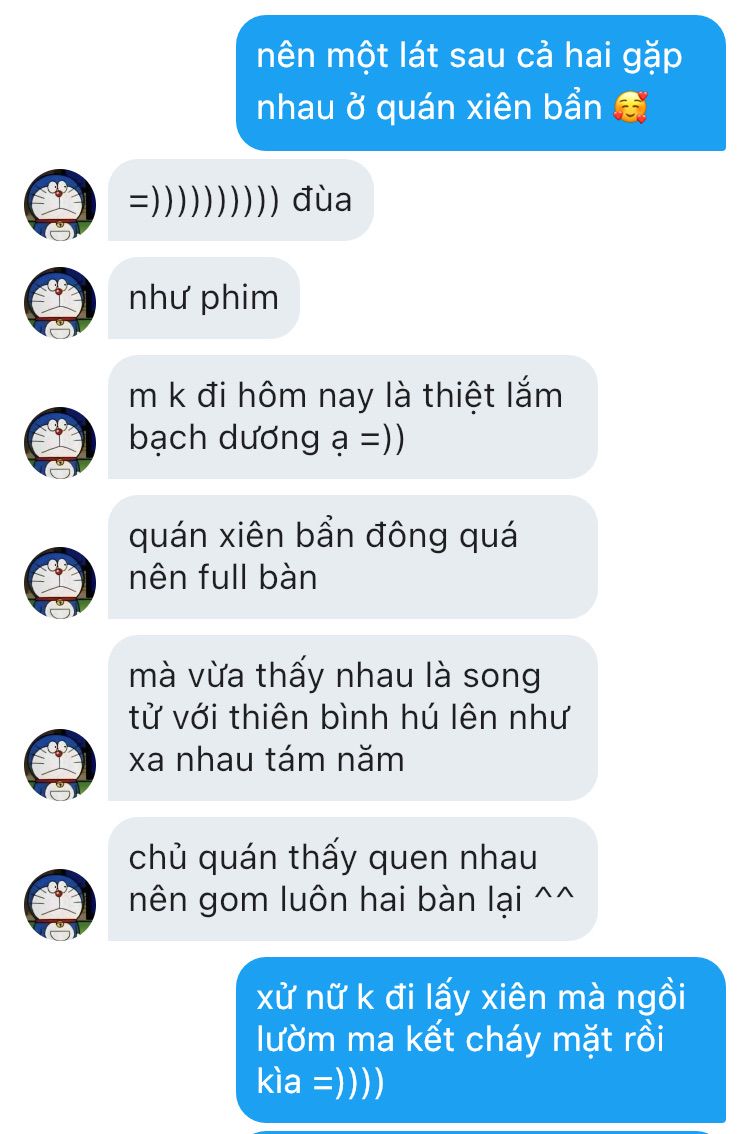750x1134 pixels.
Task: Select the blue bubble "nên một lát sau cả hai gặp"
Action: (481, 82)
